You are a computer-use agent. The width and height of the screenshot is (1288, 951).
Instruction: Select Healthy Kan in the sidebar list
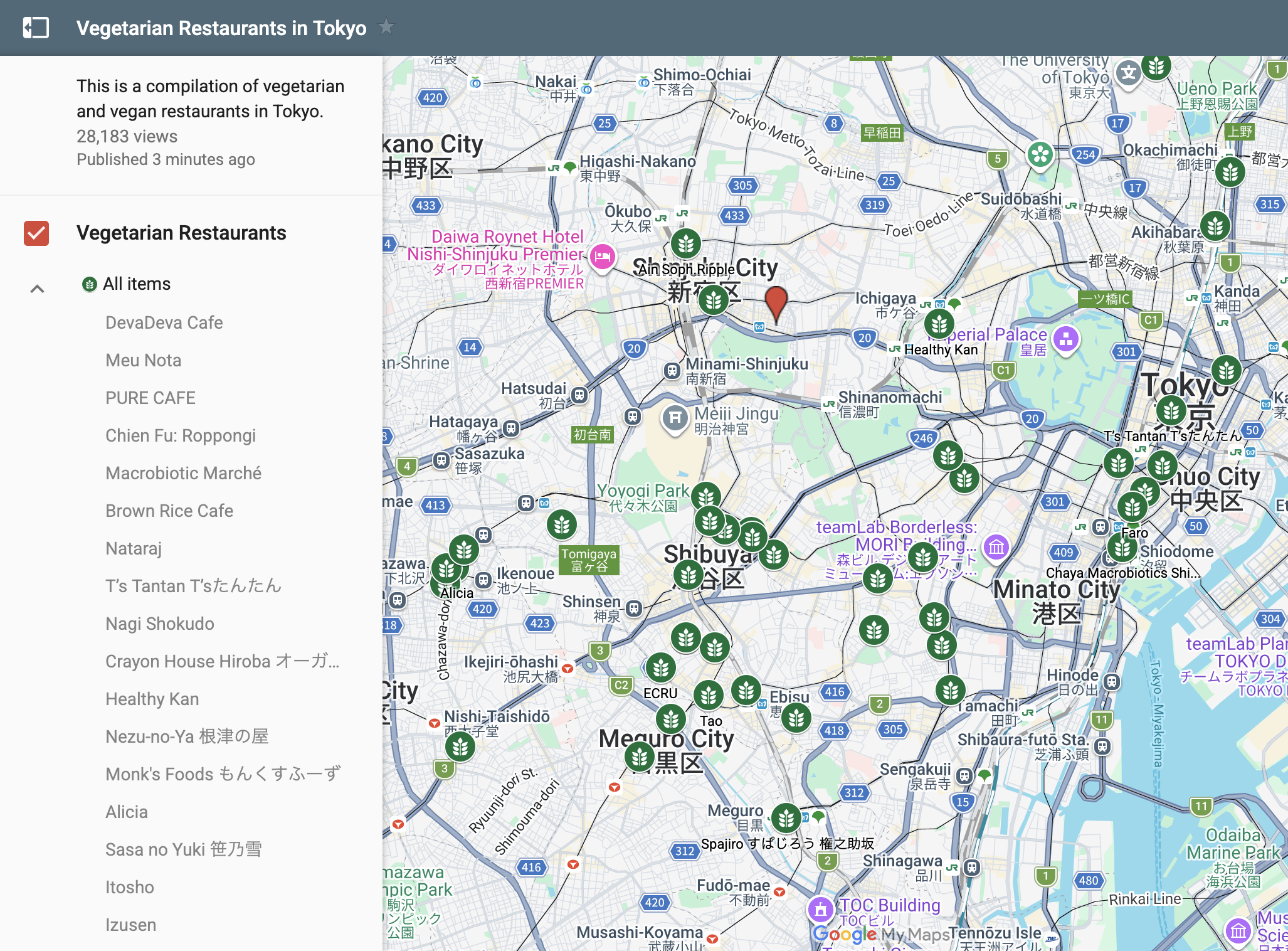point(152,699)
